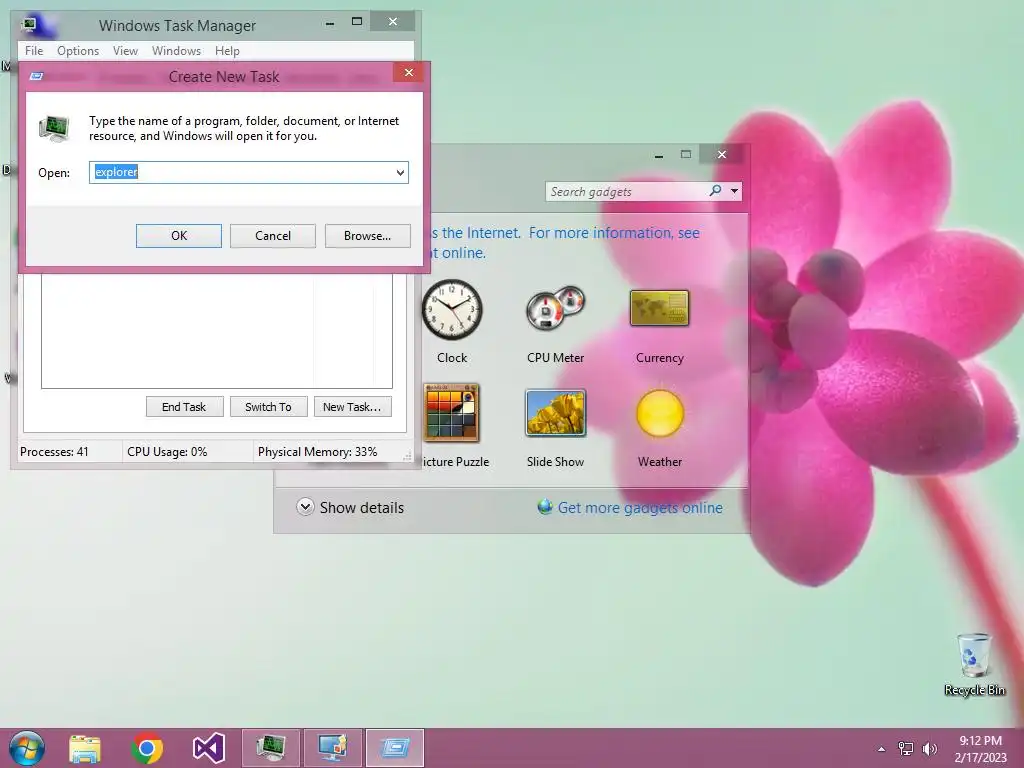Open the Clock gadget

point(451,310)
